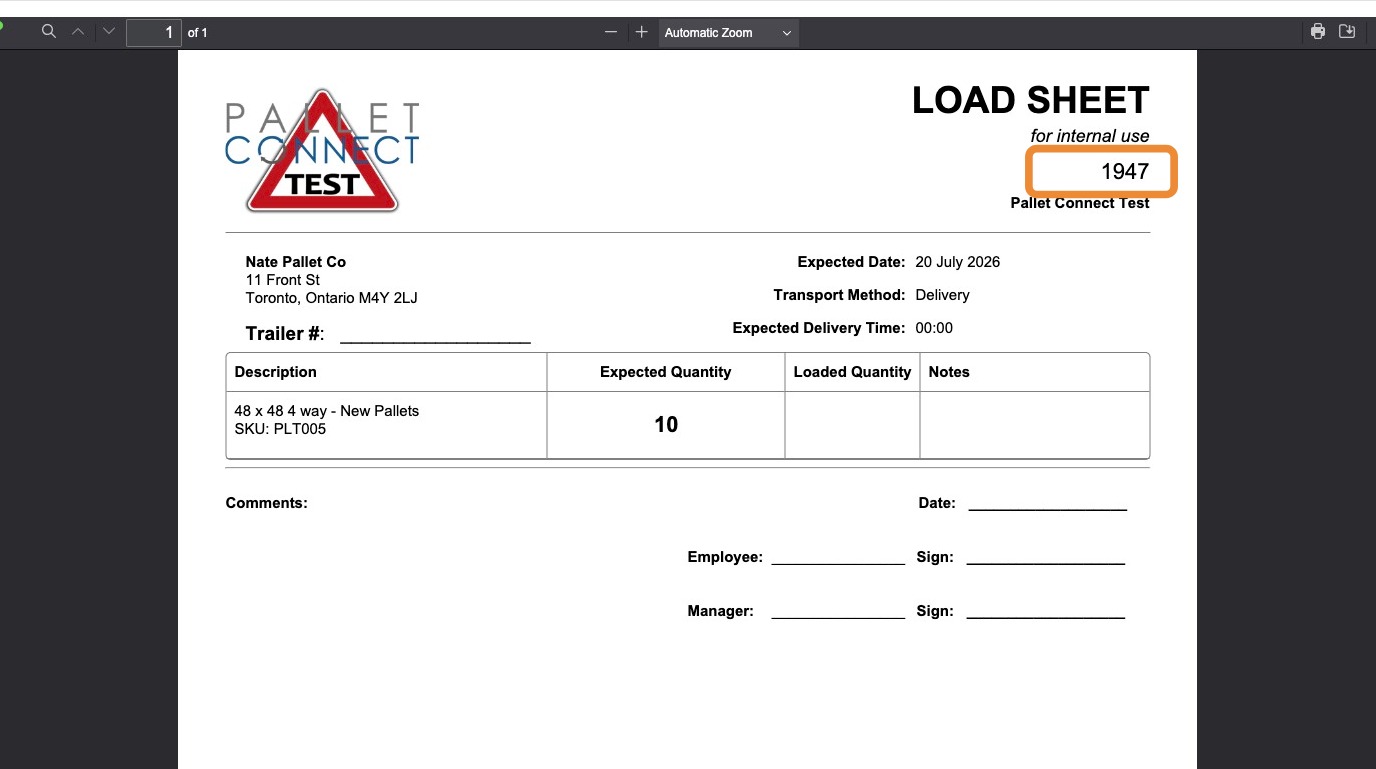Open the find in document search icon

click(48, 32)
